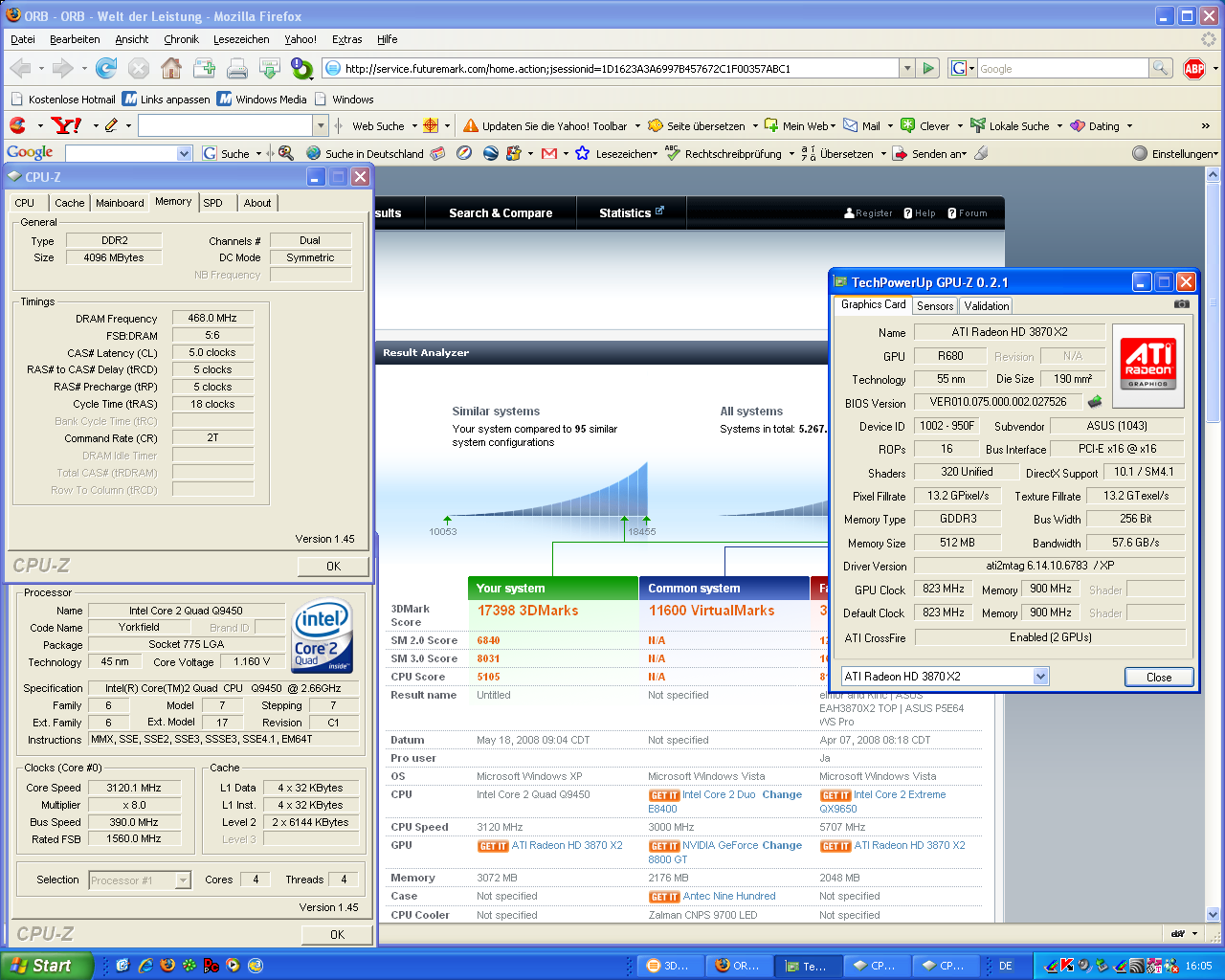The image size is (1225, 980).
Task: Switch to the CPU tab in CPU-Z
Action: [25, 203]
